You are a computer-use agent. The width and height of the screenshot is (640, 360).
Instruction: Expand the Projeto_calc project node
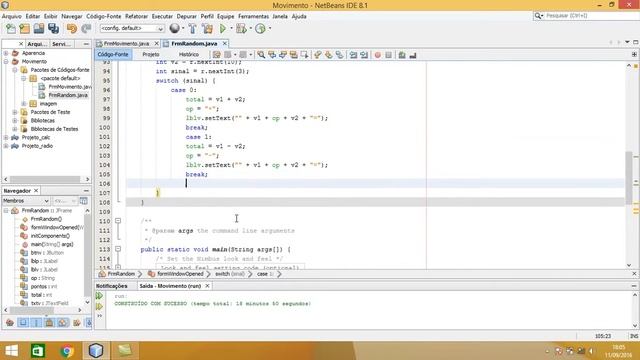point(6,138)
